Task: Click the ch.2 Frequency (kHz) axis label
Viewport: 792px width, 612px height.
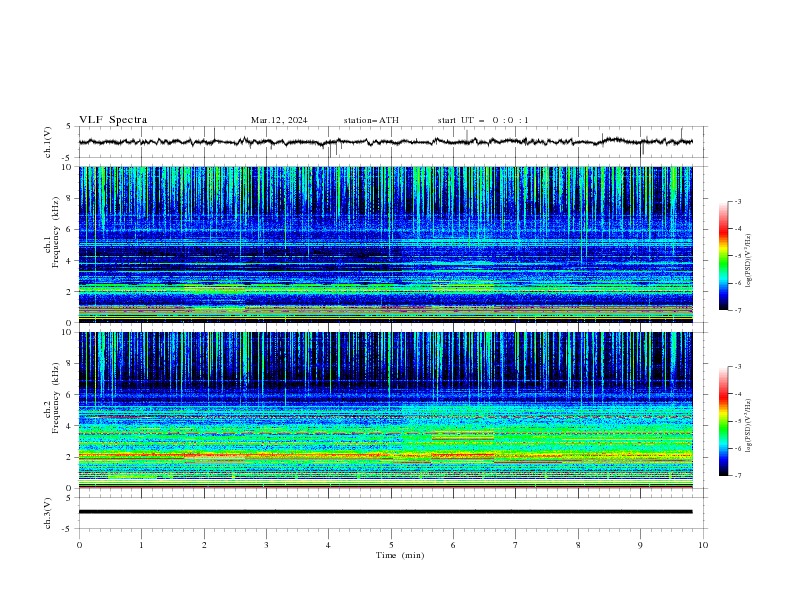Action: (x=52, y=398)
